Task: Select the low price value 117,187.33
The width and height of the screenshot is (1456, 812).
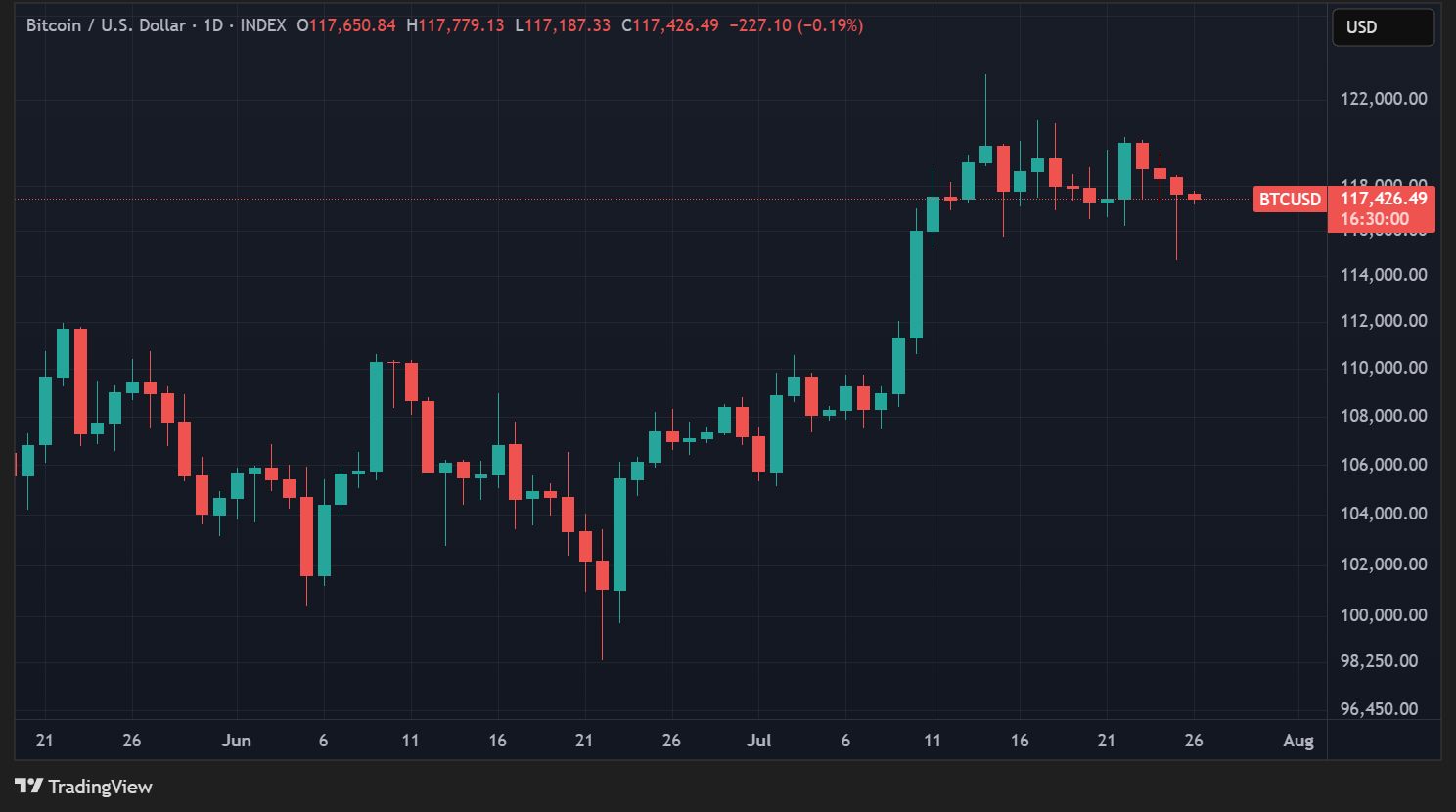Action: (569, 25)
